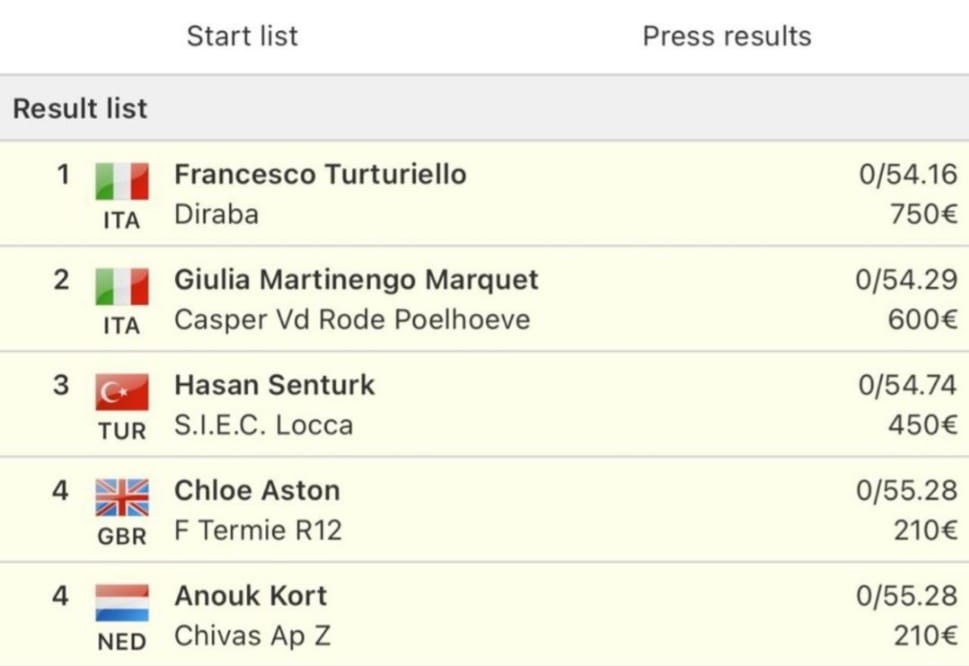Click the winning score 0/54.16

click(x=908, y=174)
